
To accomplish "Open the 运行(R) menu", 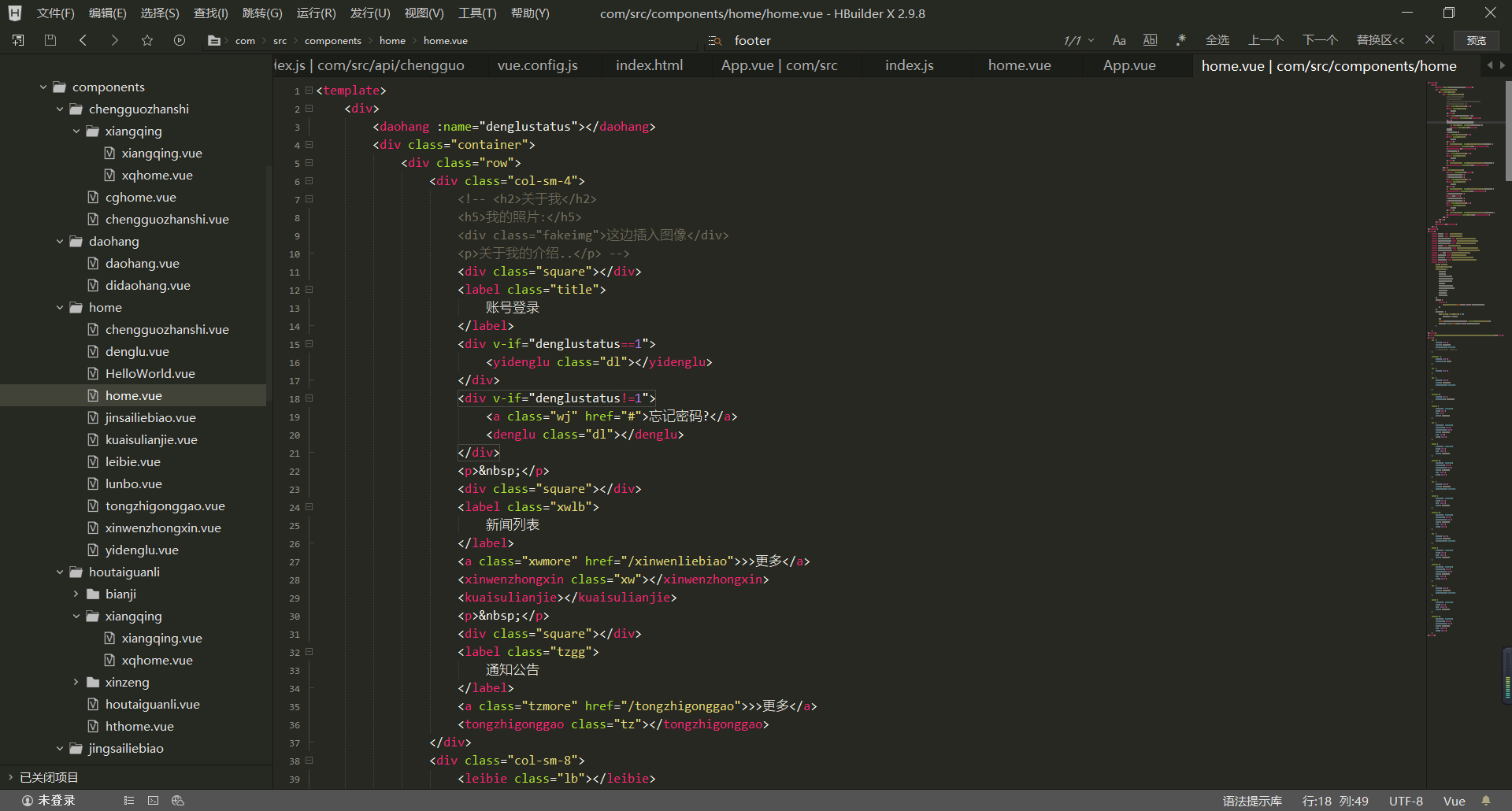I will pos(316,13).
